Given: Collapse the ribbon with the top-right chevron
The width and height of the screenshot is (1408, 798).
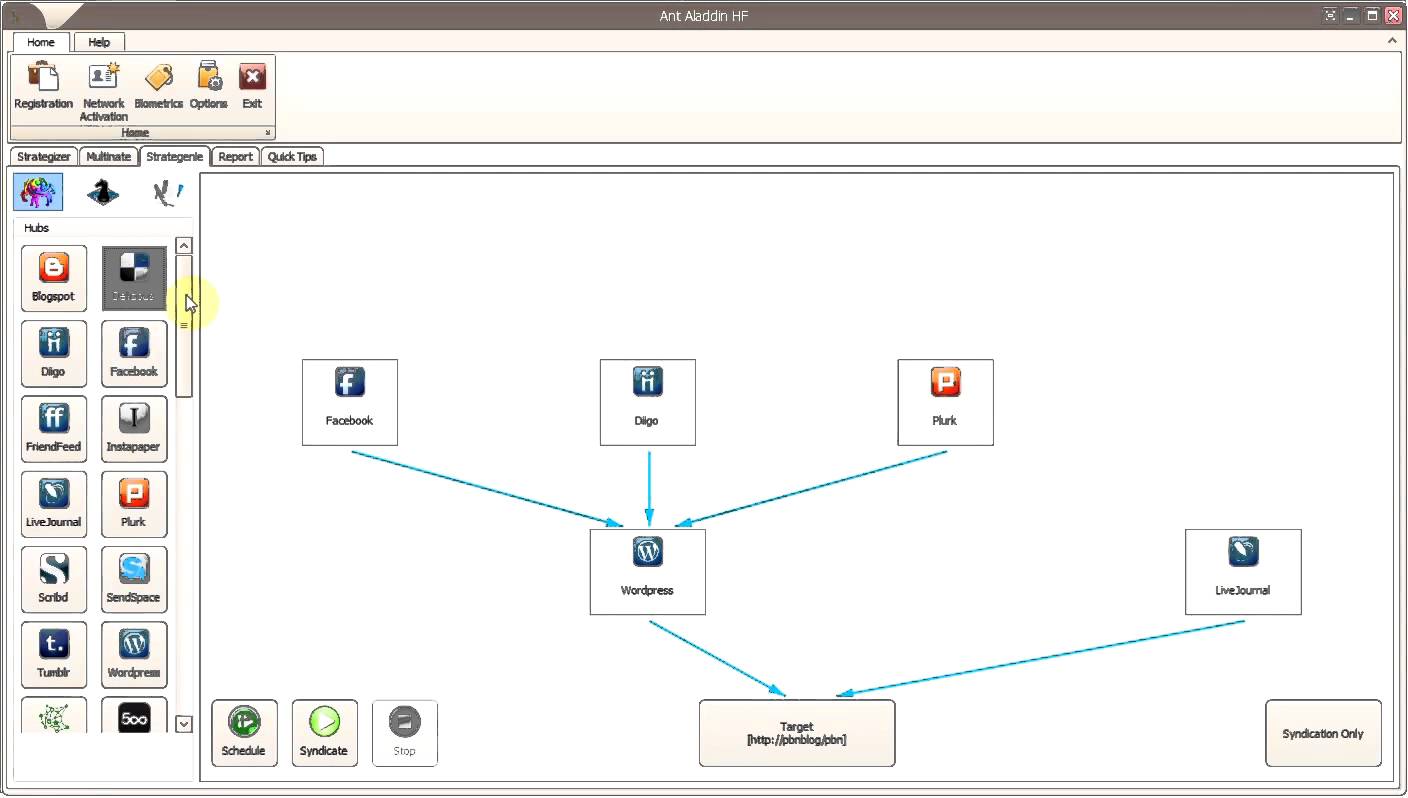Looking at the screenshot, I should coord(1393,41).
